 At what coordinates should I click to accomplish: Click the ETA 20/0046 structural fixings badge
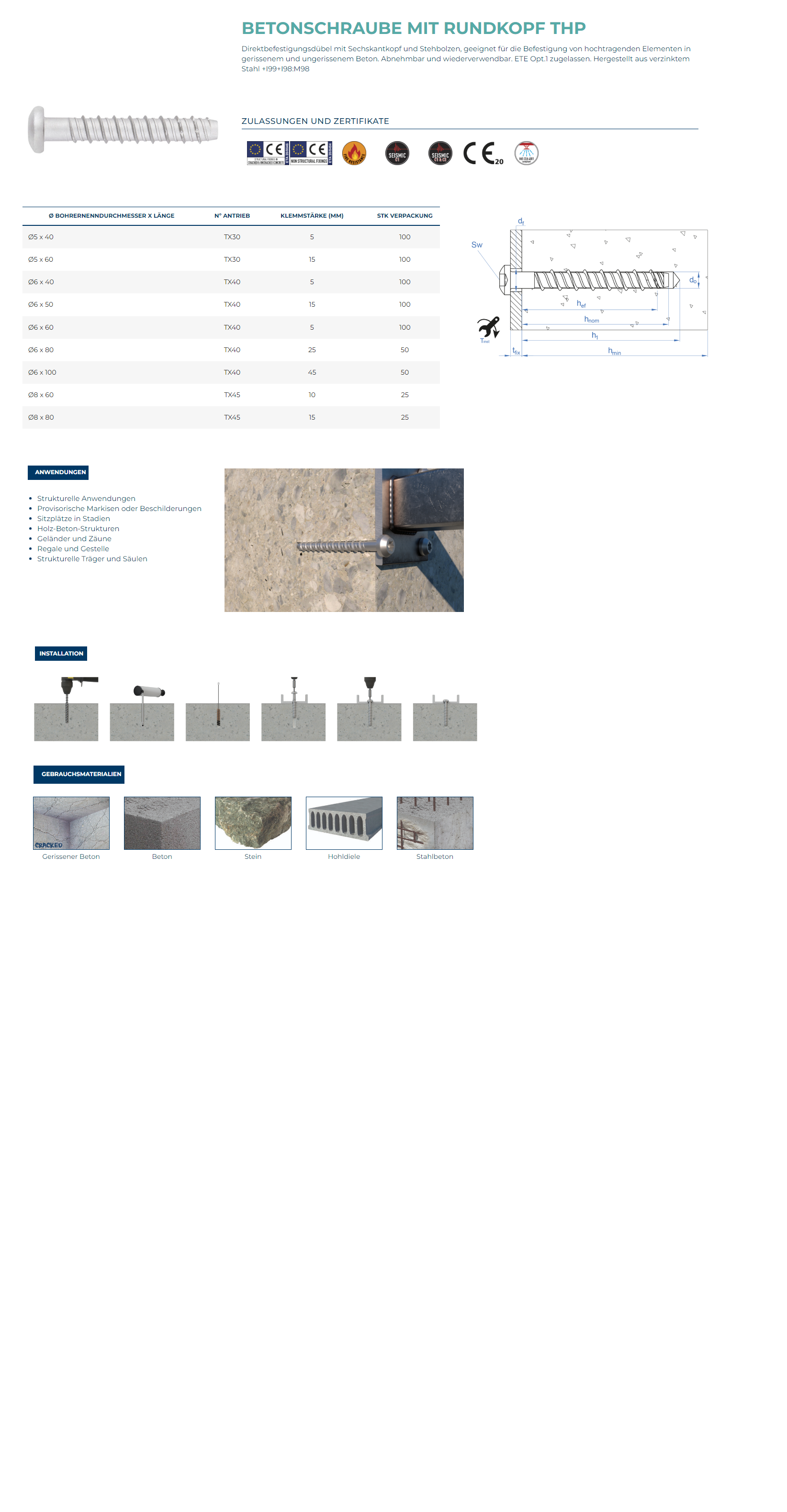point(268,153)
